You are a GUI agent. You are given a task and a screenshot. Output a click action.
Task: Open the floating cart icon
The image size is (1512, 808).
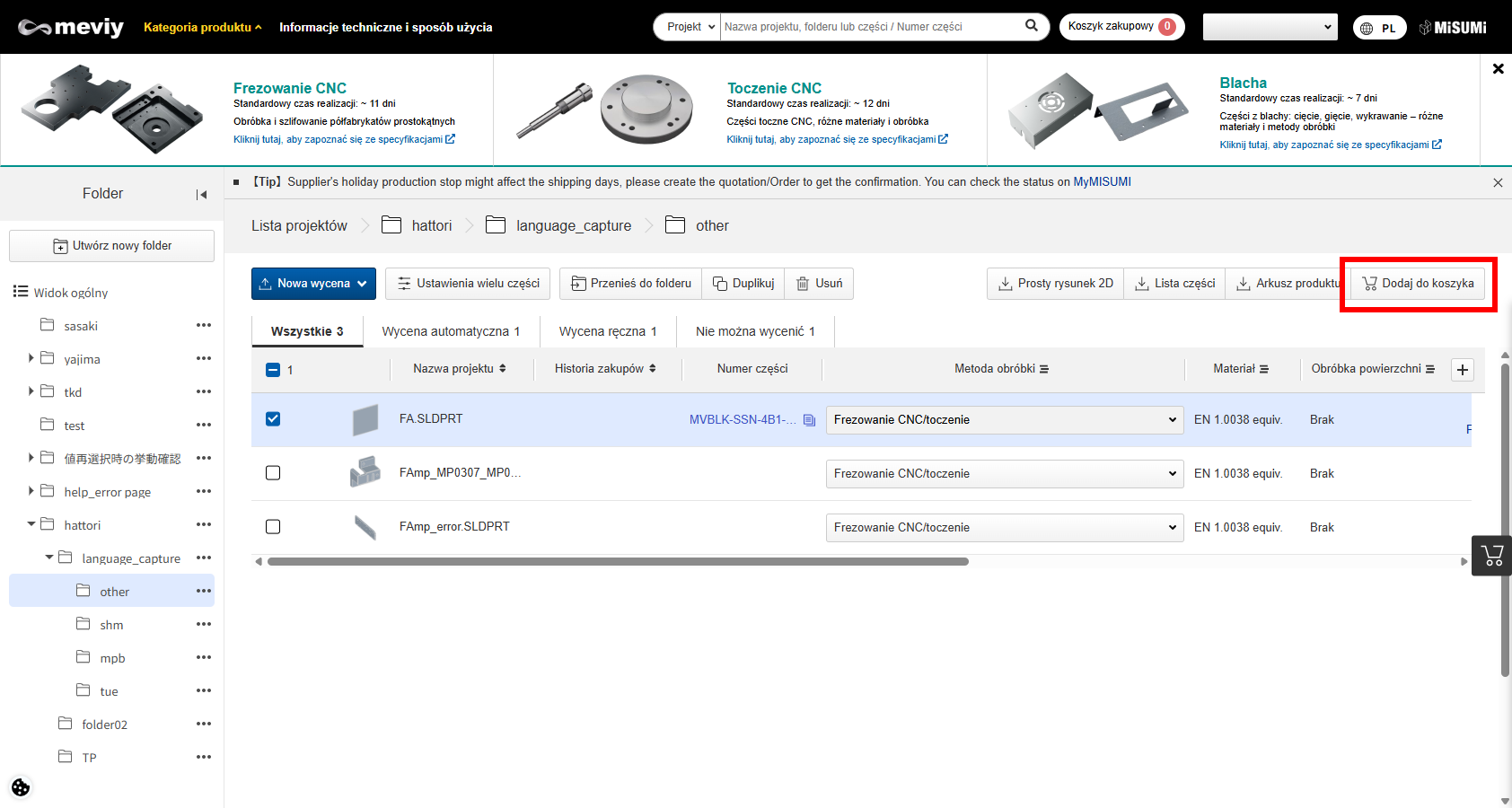coord(1492,556)
